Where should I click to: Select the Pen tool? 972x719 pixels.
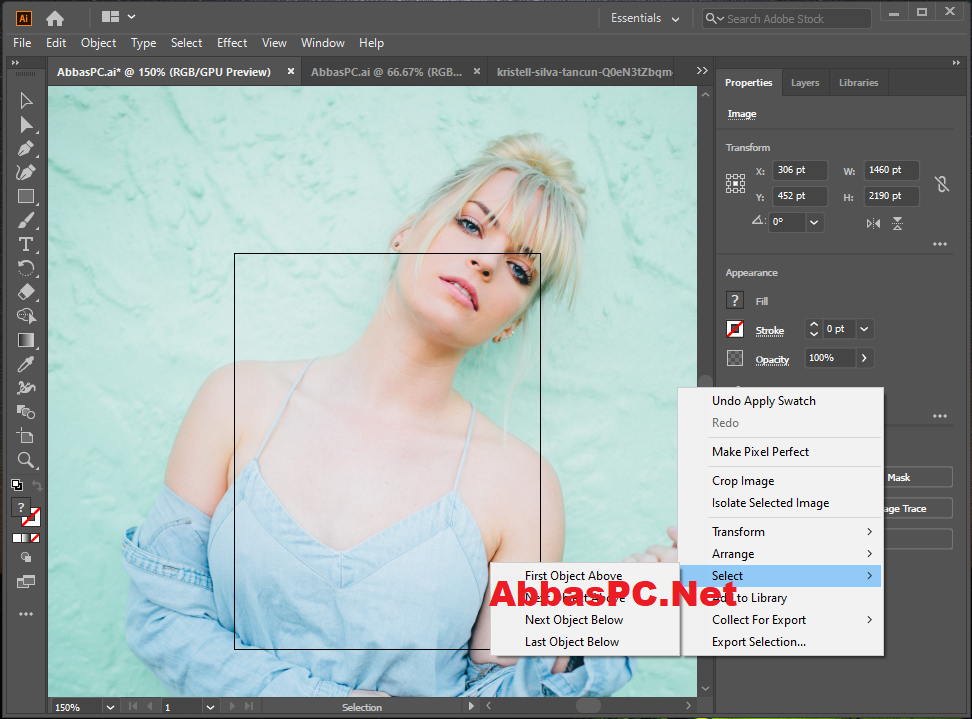[25, 149]
